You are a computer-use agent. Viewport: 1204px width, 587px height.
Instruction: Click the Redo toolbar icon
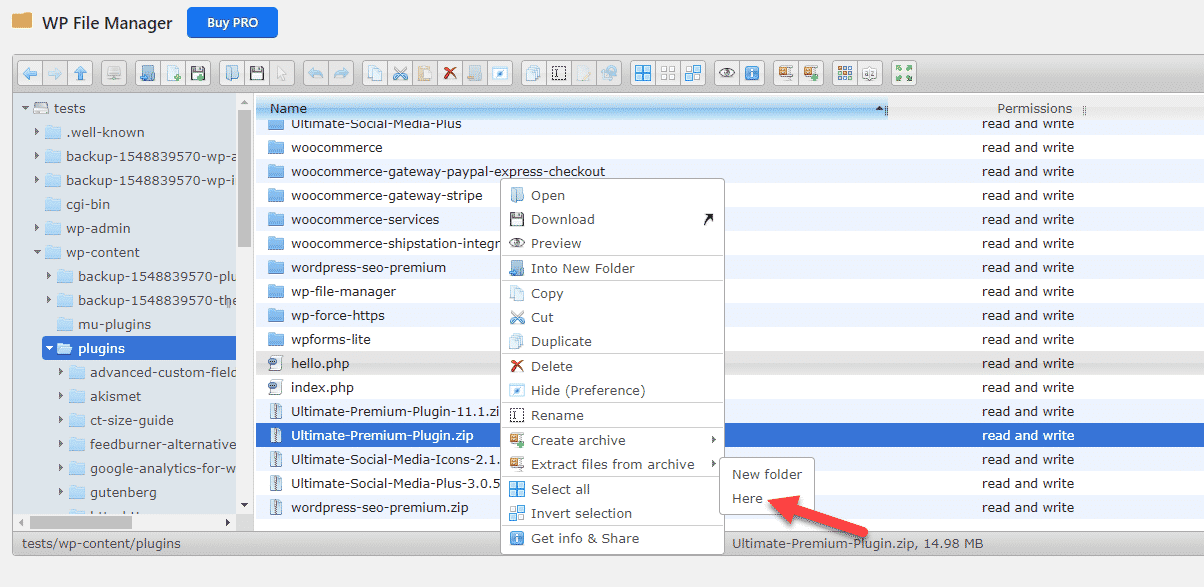[341, 73]
